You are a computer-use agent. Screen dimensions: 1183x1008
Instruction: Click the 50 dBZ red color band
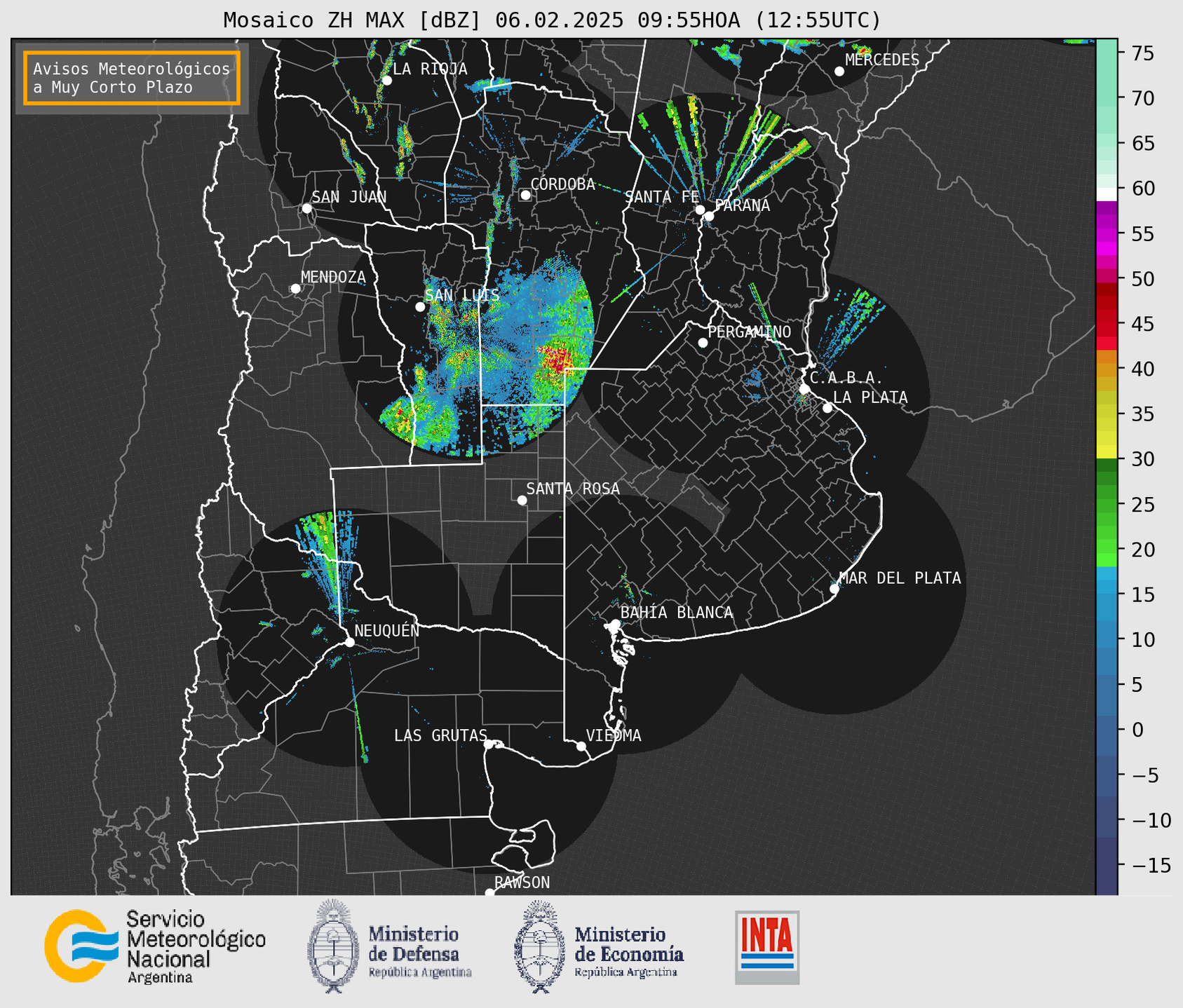(x=1107, y=278)
